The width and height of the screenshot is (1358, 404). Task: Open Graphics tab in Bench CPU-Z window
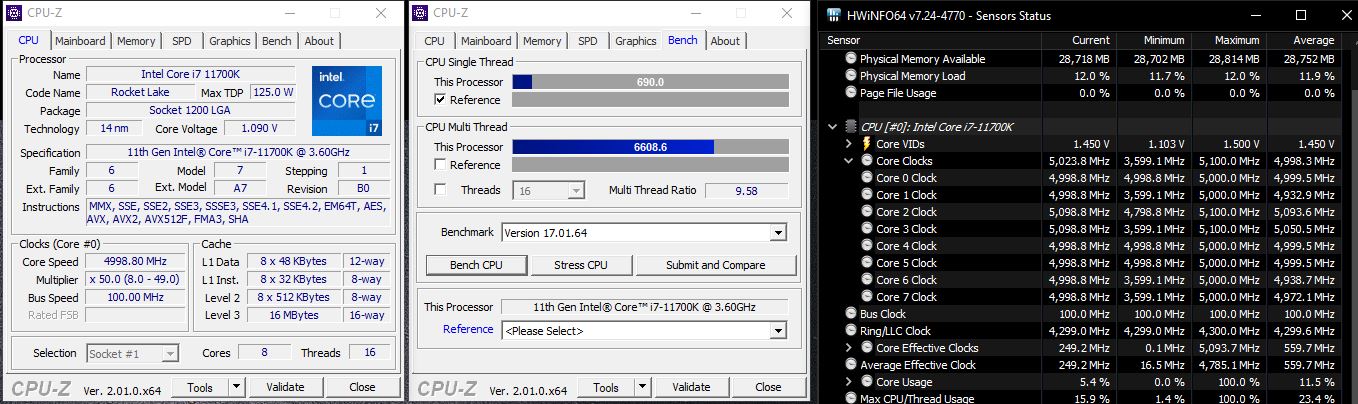tap(636, 41)
